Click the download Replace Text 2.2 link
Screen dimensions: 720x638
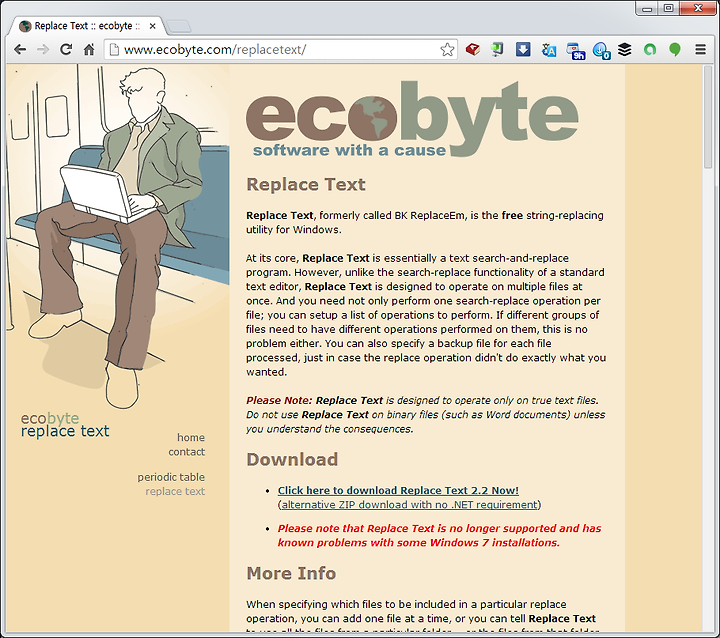(x=398, y=490)
